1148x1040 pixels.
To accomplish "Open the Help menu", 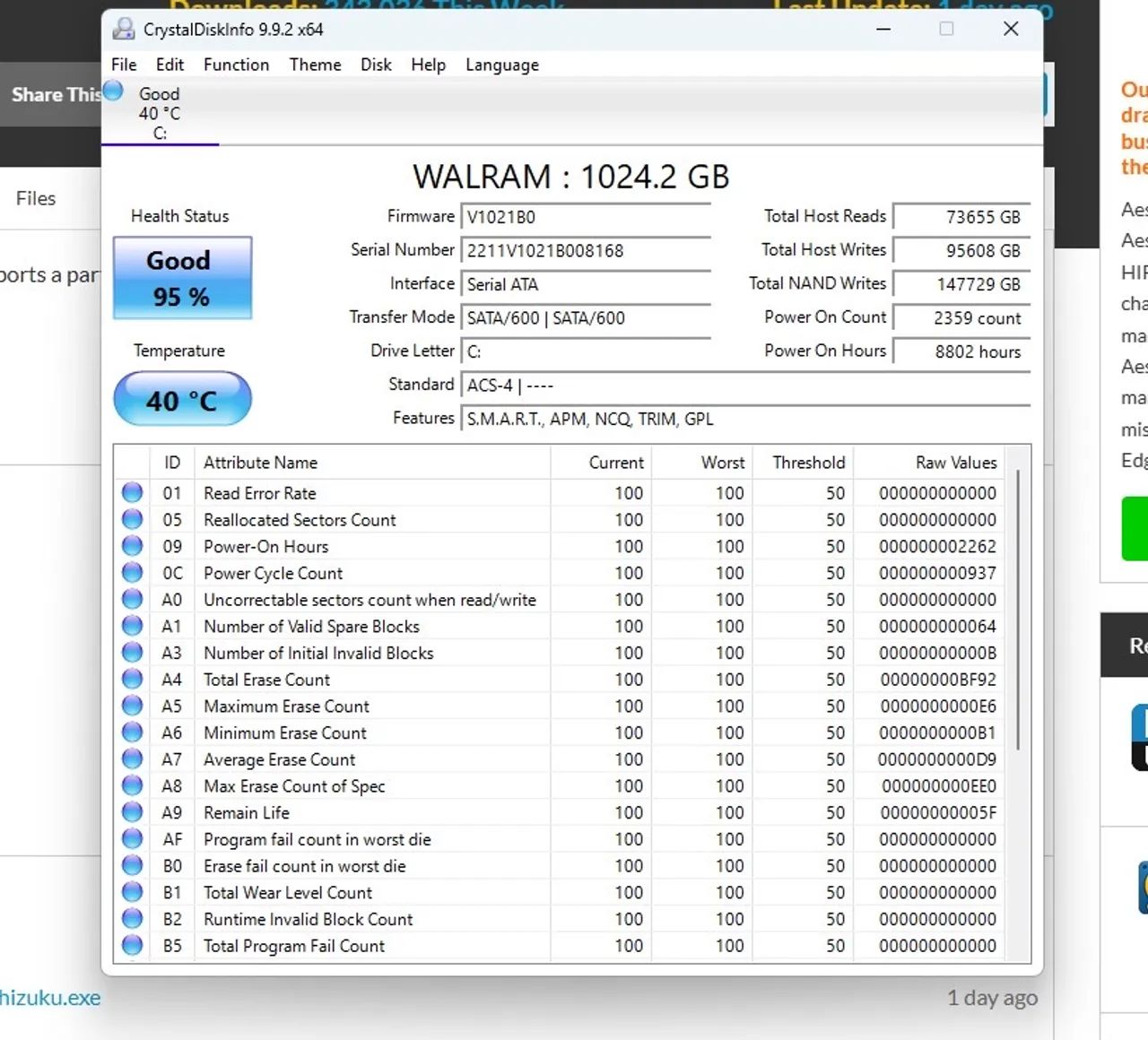I will [428, 65].
